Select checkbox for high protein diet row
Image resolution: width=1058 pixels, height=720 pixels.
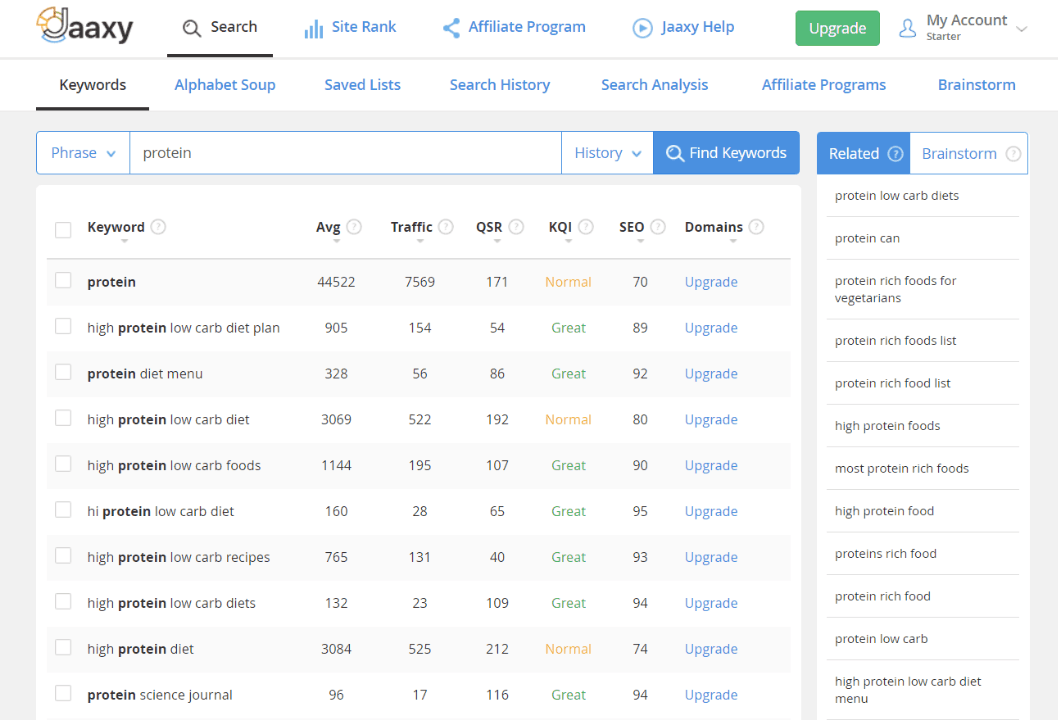pyautogui.click(x=63, y=647)
